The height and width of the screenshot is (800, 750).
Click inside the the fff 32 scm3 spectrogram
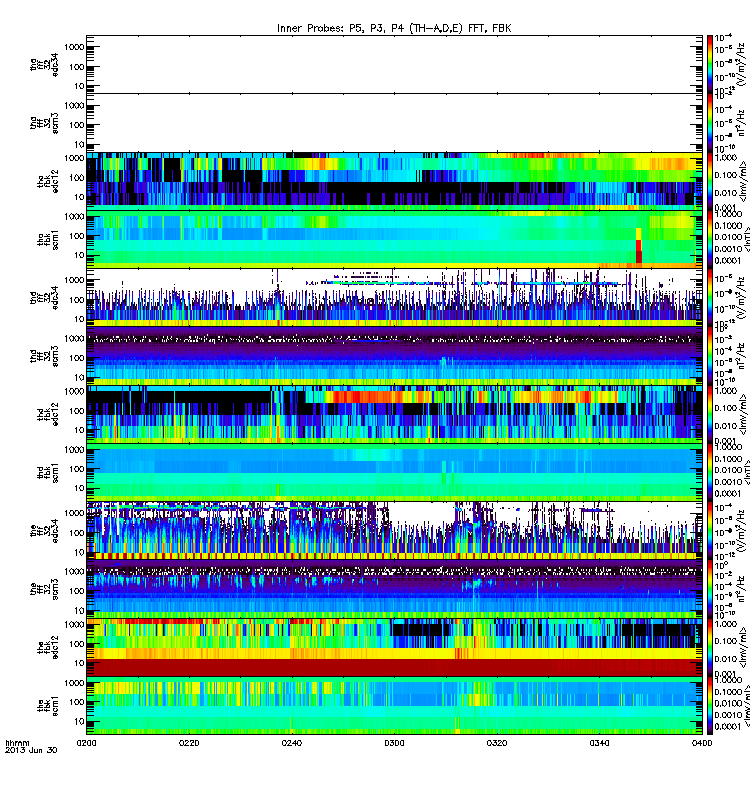[394, 589]
